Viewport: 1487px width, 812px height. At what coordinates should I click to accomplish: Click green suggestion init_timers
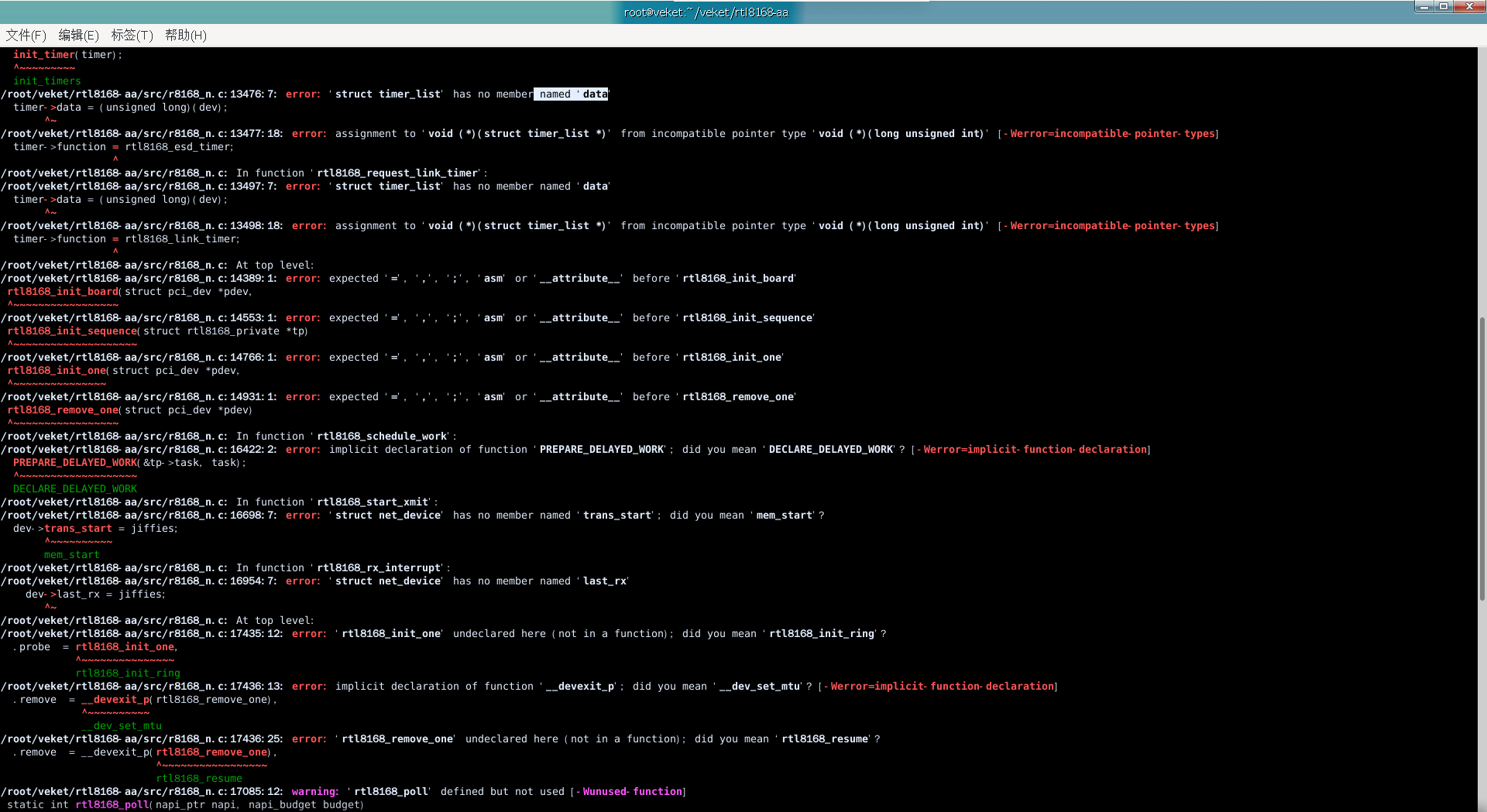pyautogui.click(x=47, y=81)
